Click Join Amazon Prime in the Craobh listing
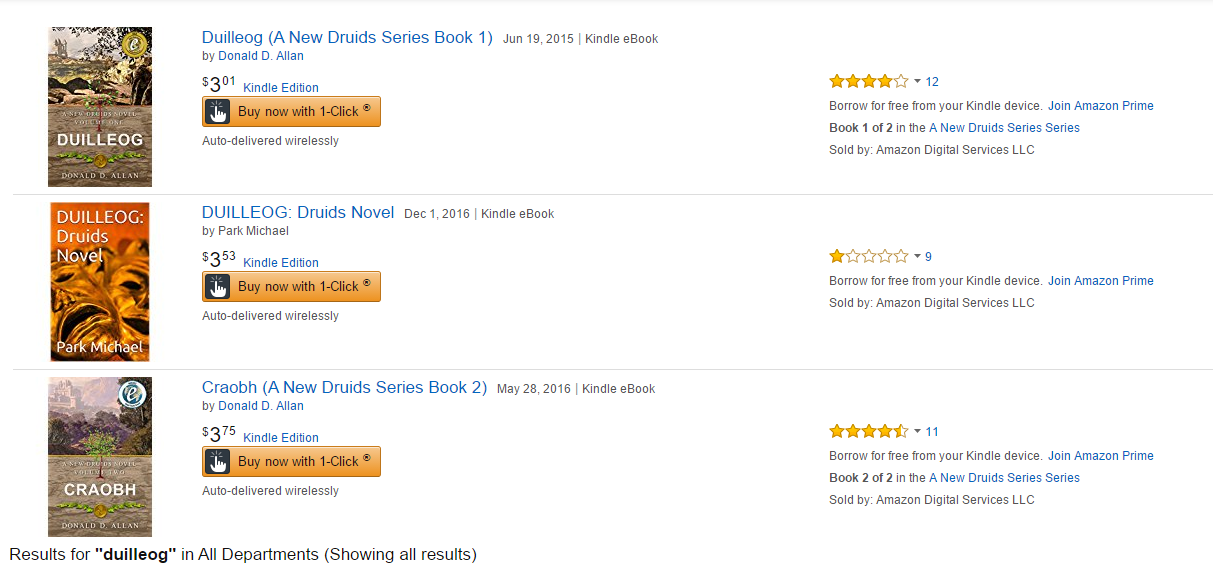 (x=1100, y=456)
